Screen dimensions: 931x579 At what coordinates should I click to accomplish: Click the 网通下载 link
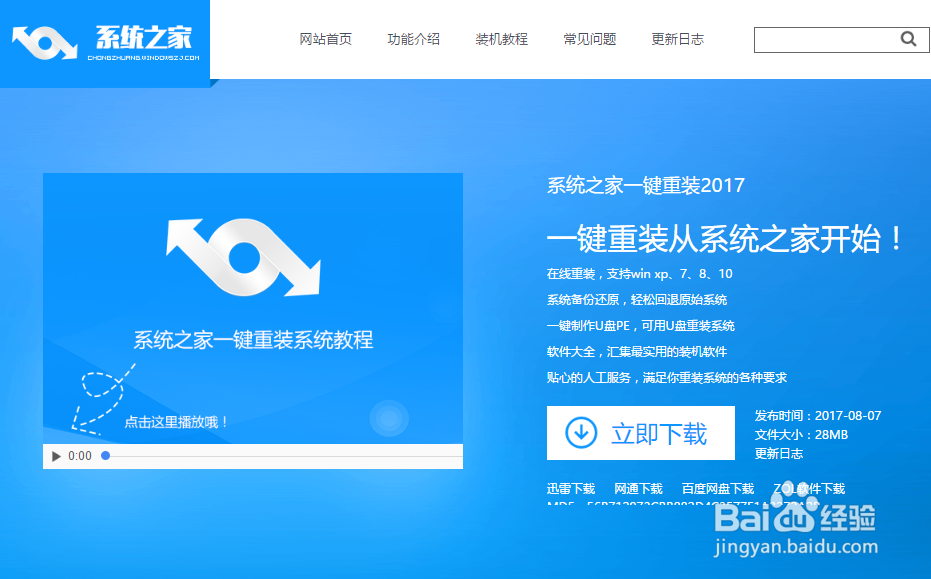point(638,489)
